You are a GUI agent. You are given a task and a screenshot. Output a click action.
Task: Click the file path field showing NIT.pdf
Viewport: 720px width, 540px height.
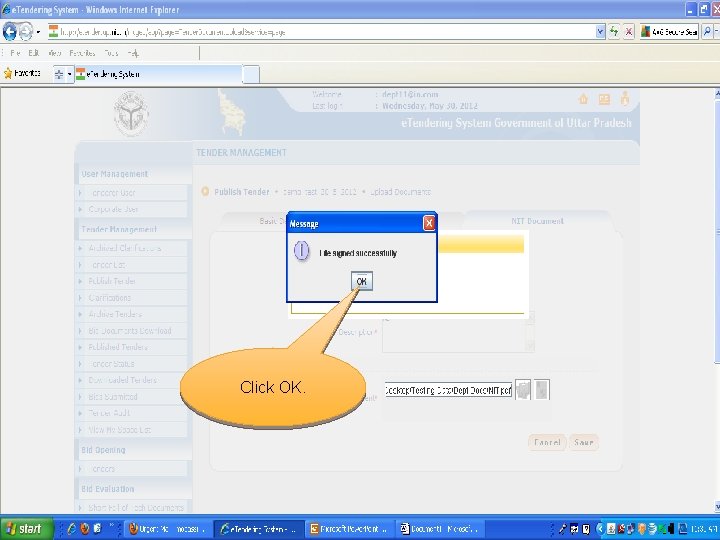[x=448, y=390]
